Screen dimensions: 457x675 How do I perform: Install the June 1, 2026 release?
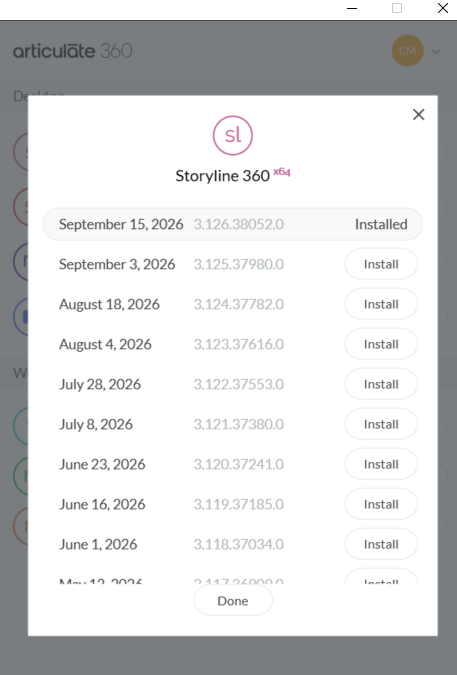pyautogui.click(x=381, y=544)
